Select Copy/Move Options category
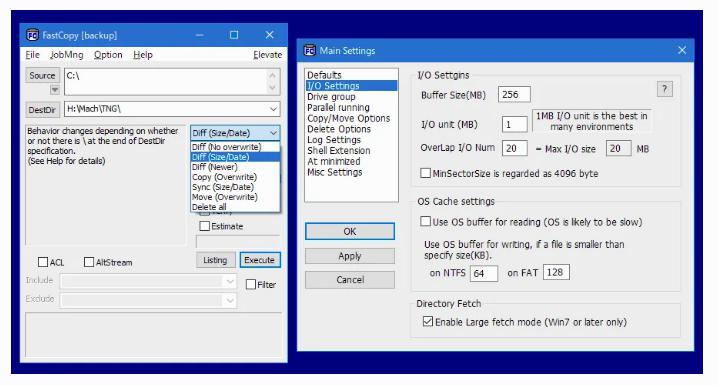This screenshot has width=718, height=385. [351, 118]
